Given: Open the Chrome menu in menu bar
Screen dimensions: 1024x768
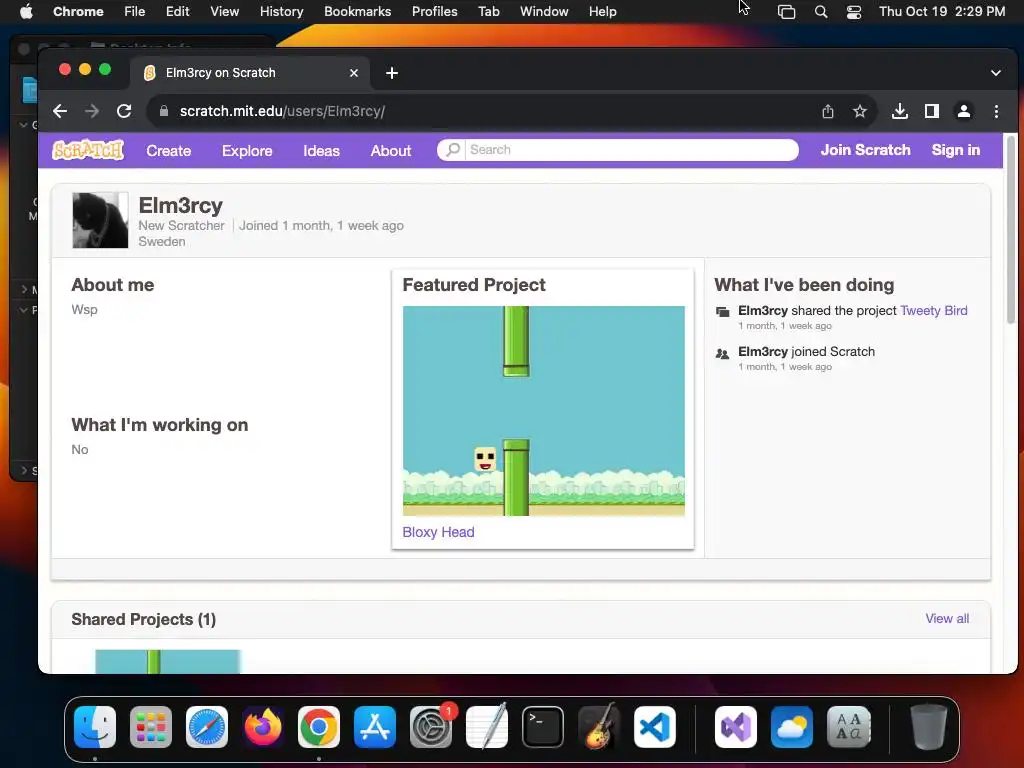Looking at the screenshot, I should pyautogui.click(x=78, y=12).
